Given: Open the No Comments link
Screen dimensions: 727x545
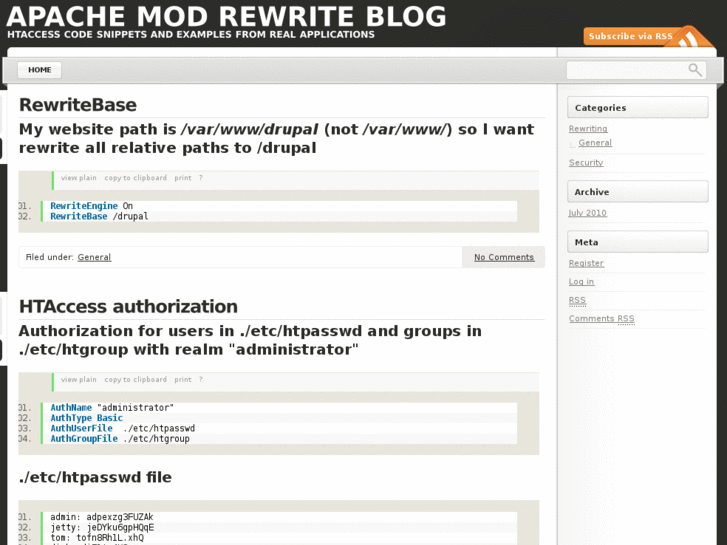Looking at the screenshot, I should (504, 257).
